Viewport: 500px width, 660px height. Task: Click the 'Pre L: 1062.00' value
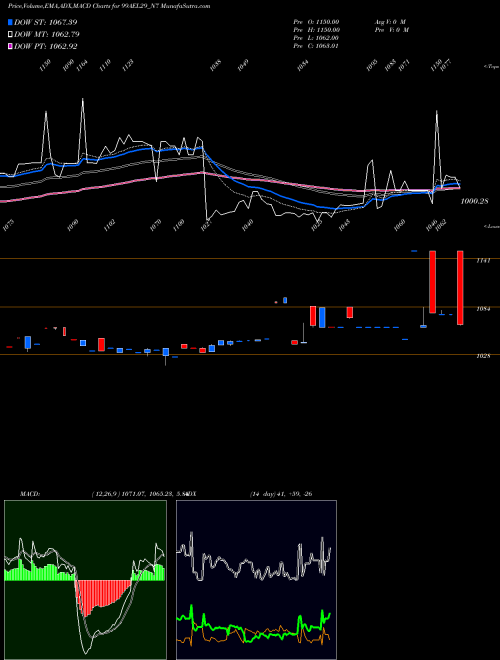click(316, 38)
